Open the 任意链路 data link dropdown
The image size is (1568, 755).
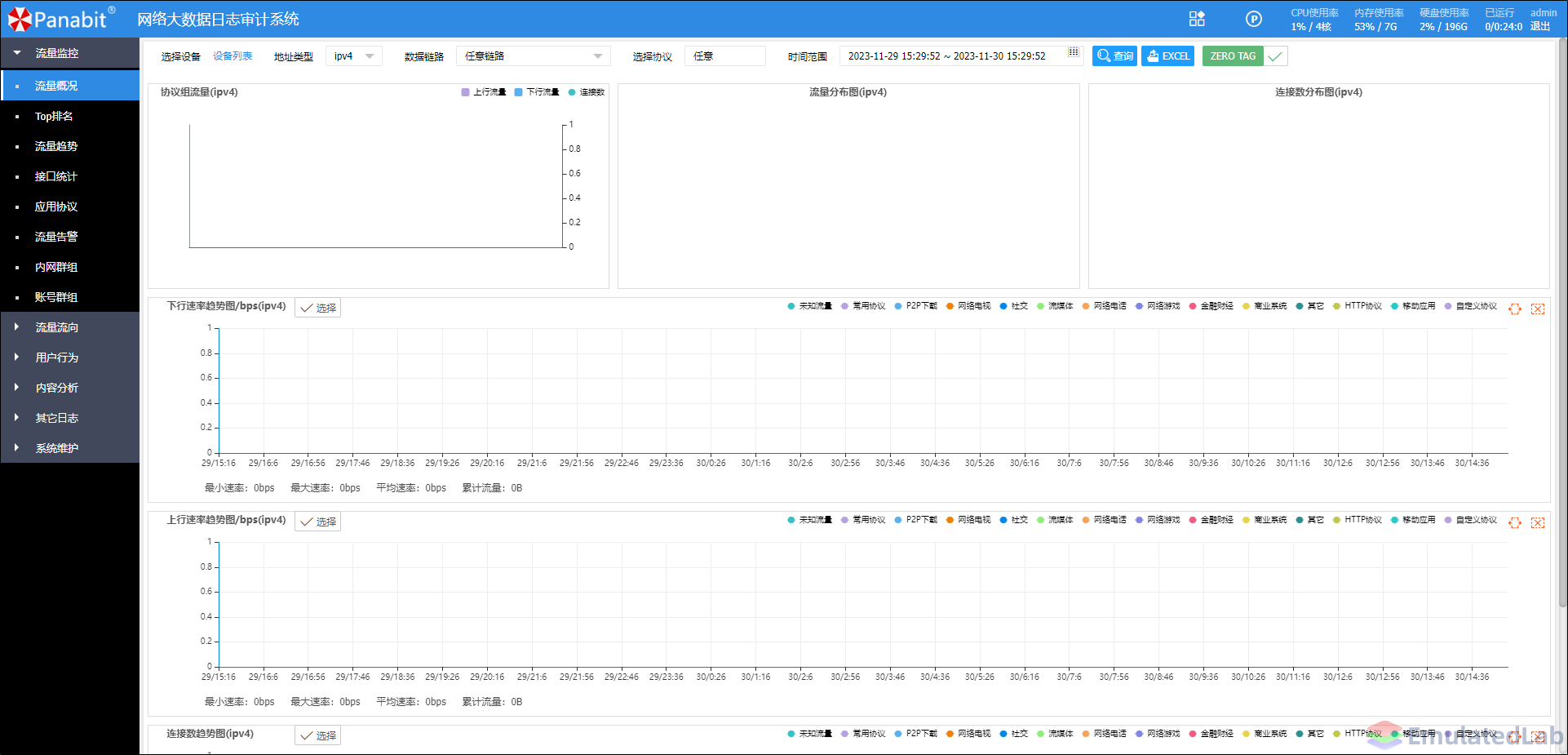(x=534, y=56)
